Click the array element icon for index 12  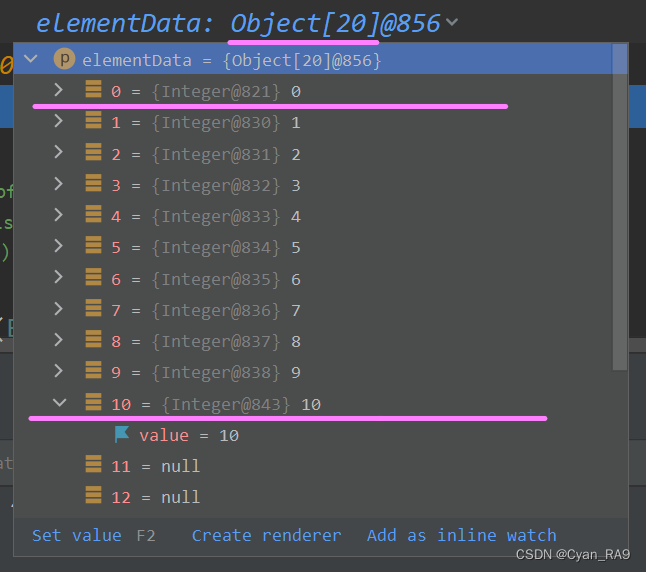click(x=94, y=495)
